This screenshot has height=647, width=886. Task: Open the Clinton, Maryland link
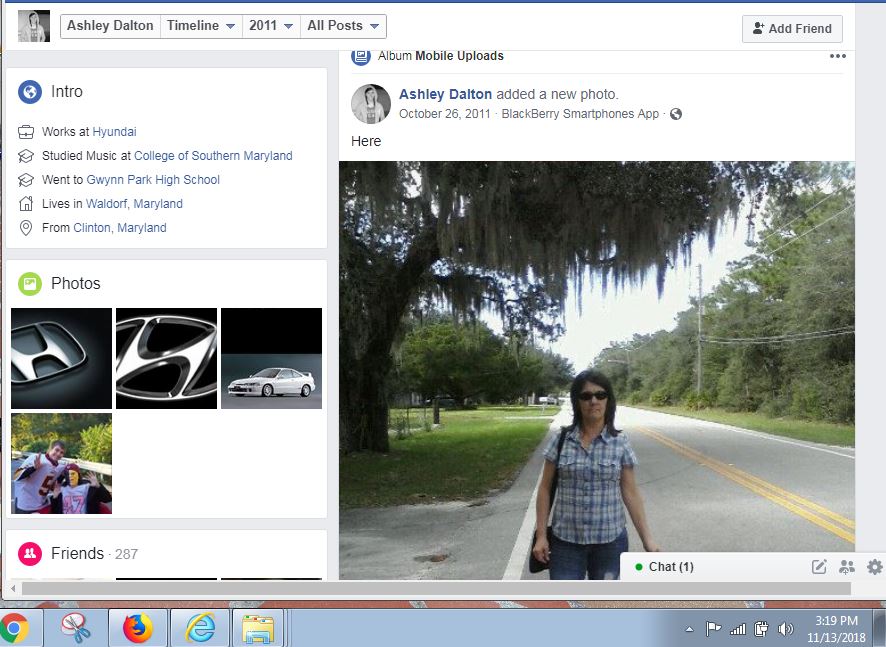(x=120, y=228)
